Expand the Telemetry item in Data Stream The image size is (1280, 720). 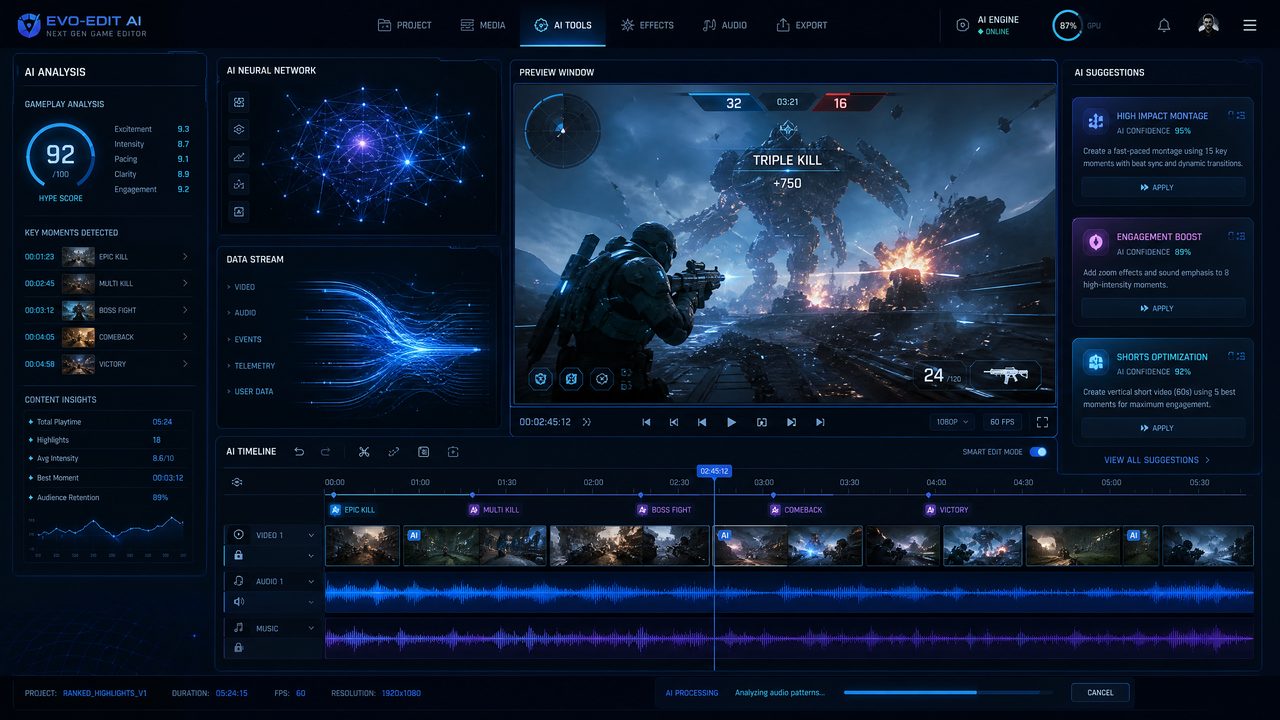click(x=251, y=366)
